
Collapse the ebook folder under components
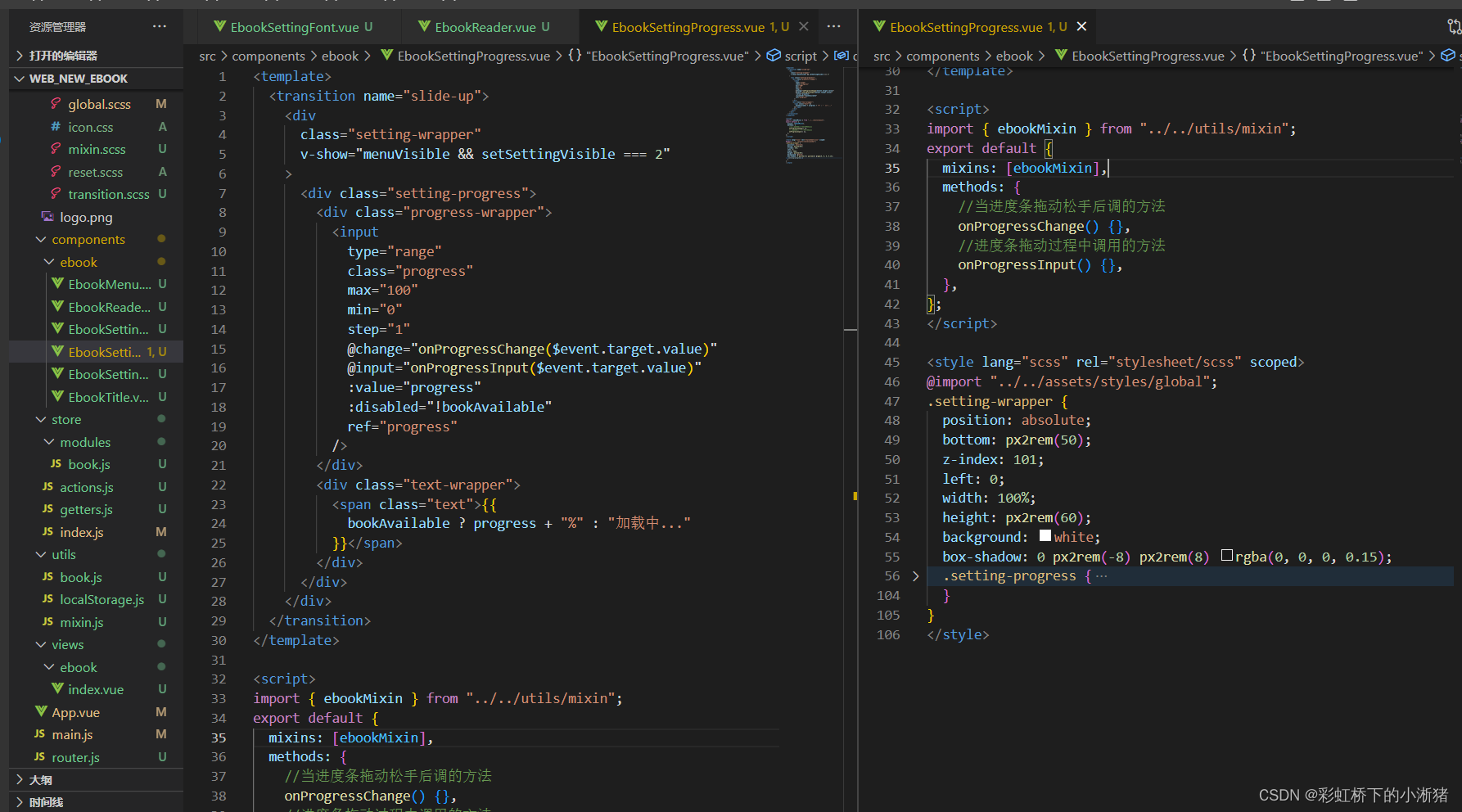click(79, 262)
